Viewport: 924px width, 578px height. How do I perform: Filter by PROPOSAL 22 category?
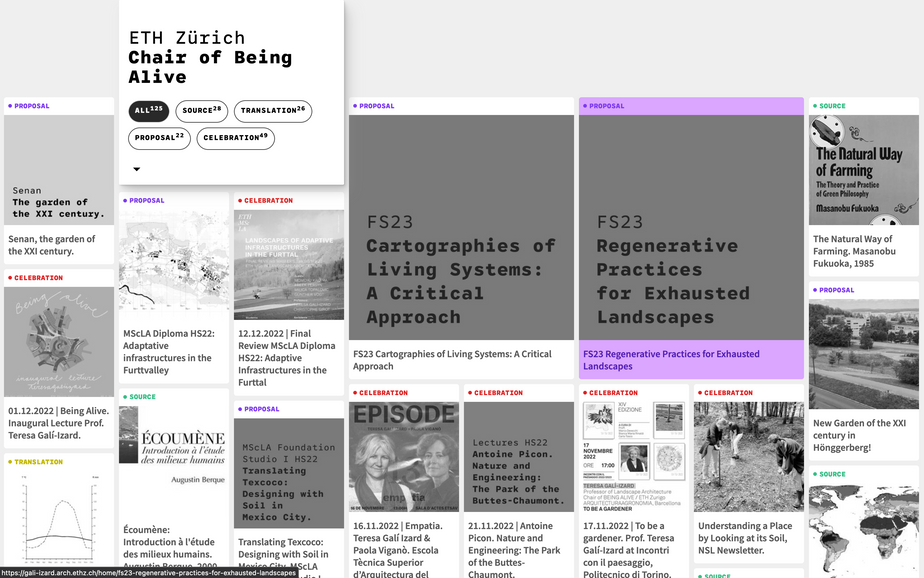[x=159, y=138]
